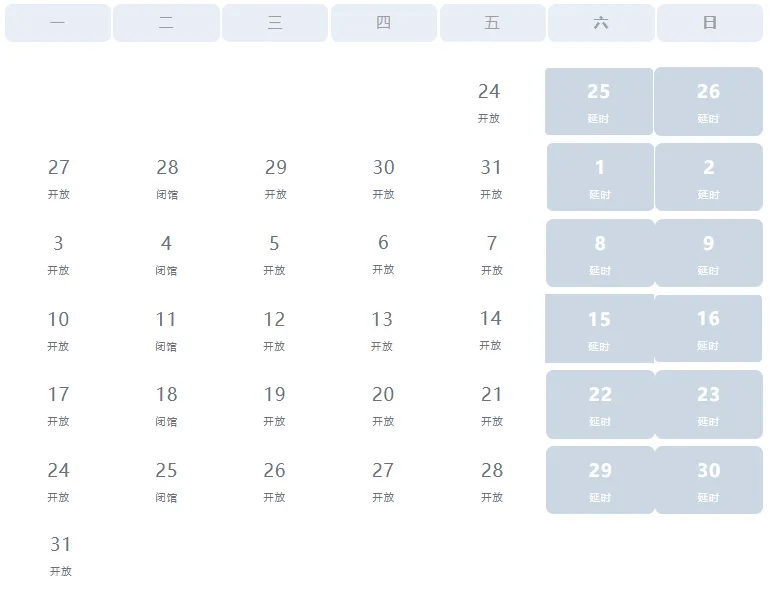Select date 6 marked 开放
This screenshot has width=769, height=605.
click(x=383, y=253)
